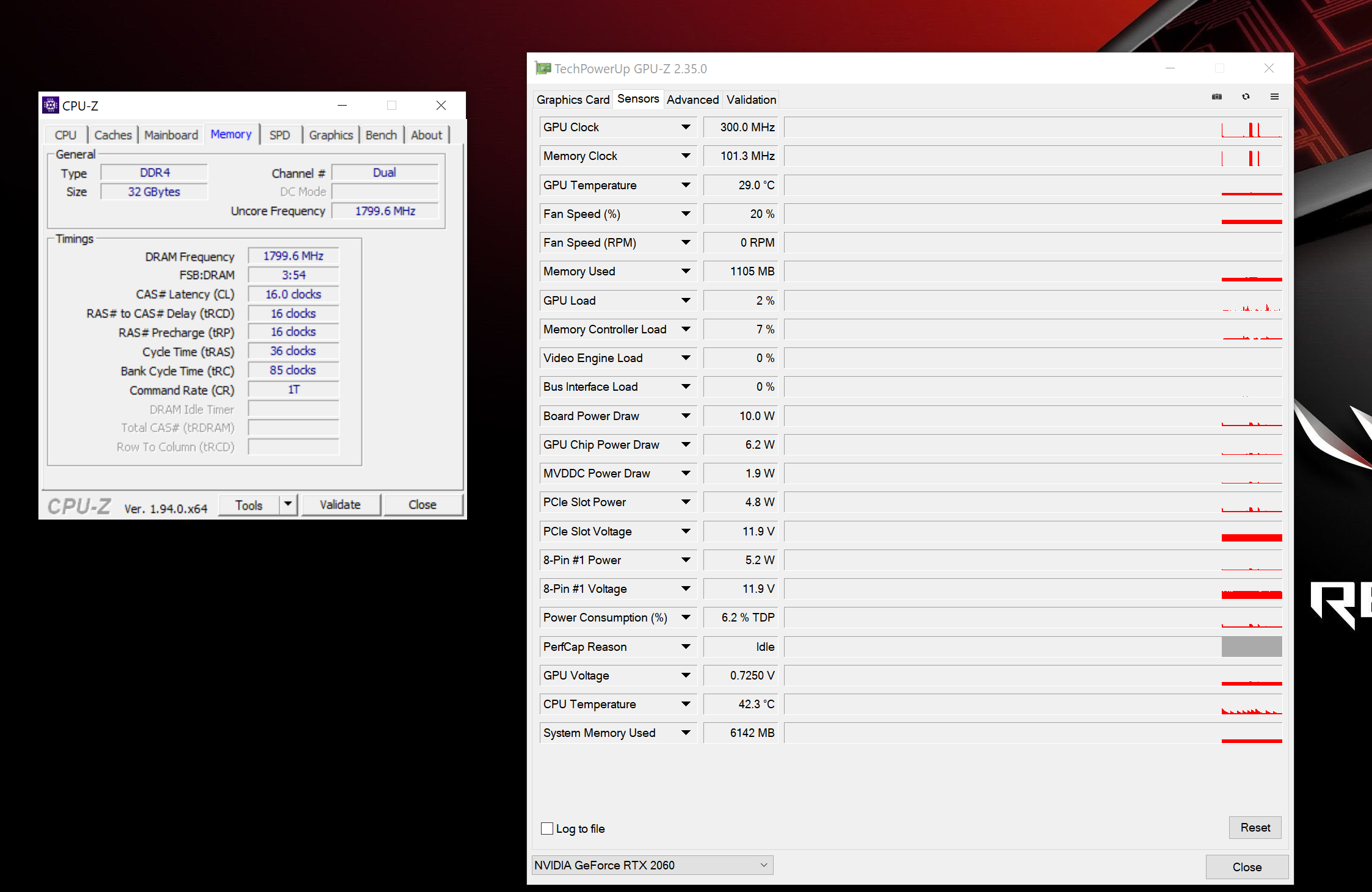The width and height of the screenshot is (1372, 892).
Task: Click the PerfCap Reason gray graph bar
Action: 1251,647
